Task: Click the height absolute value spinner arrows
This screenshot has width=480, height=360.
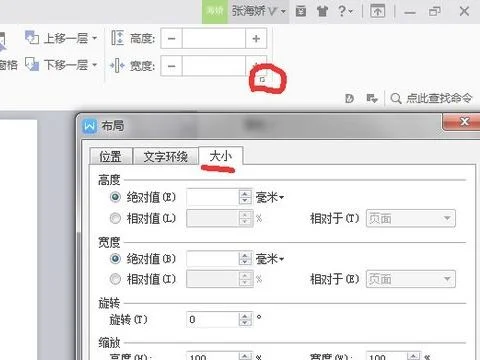Action: tap(245, 197)
